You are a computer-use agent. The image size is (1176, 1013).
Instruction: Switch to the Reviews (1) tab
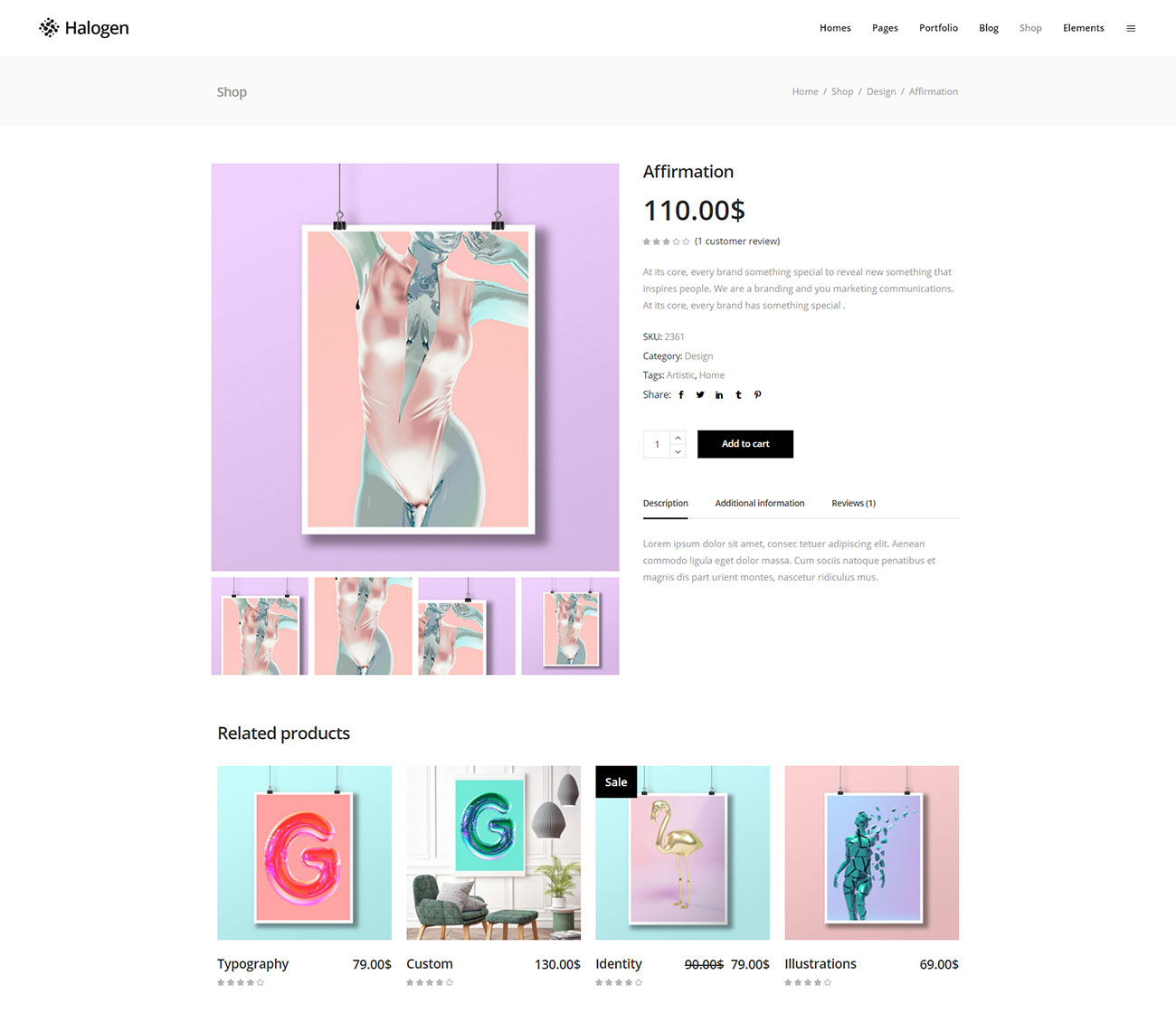(854, 504)
